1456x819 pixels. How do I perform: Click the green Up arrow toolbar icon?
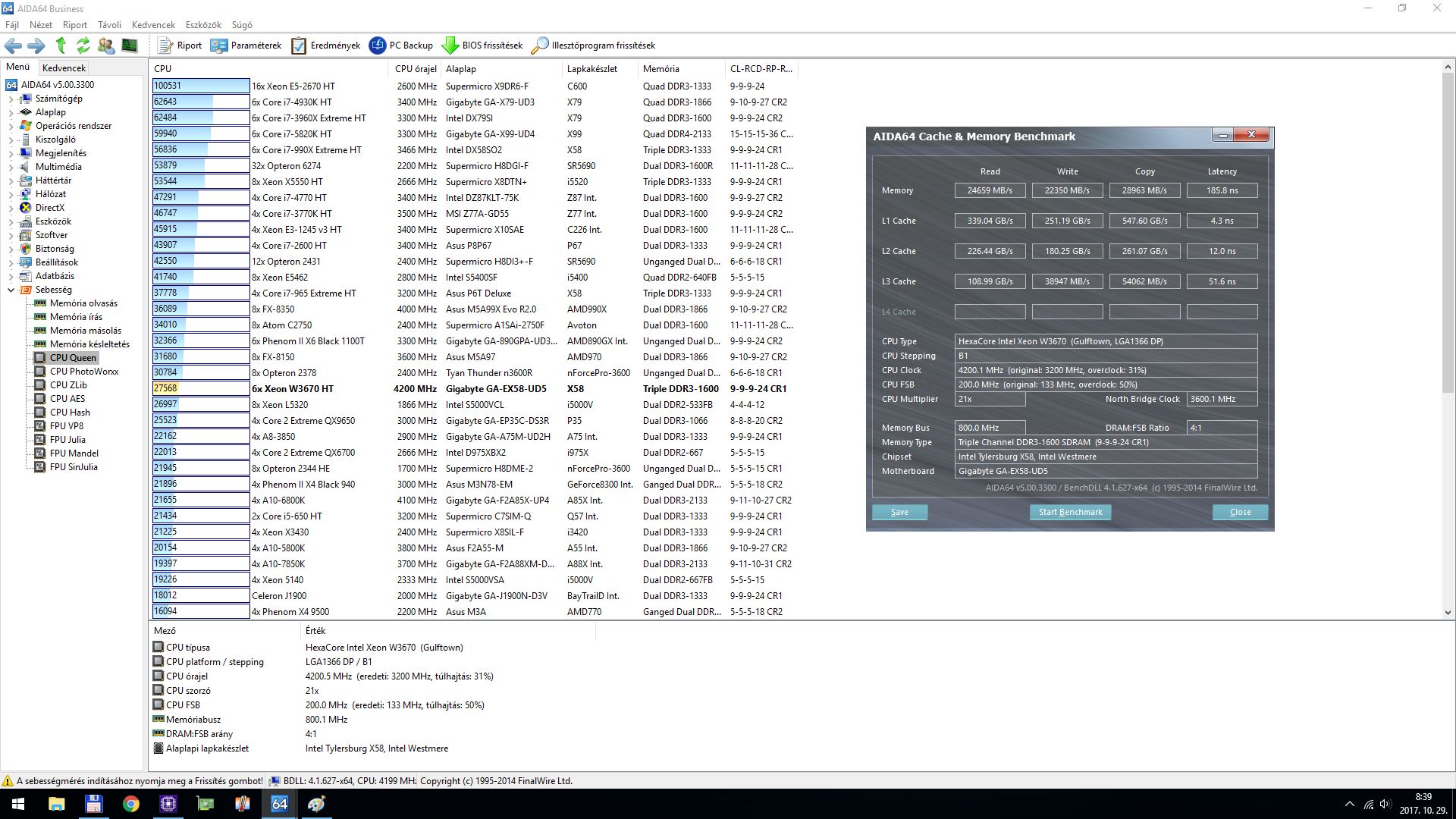[61, 45]
